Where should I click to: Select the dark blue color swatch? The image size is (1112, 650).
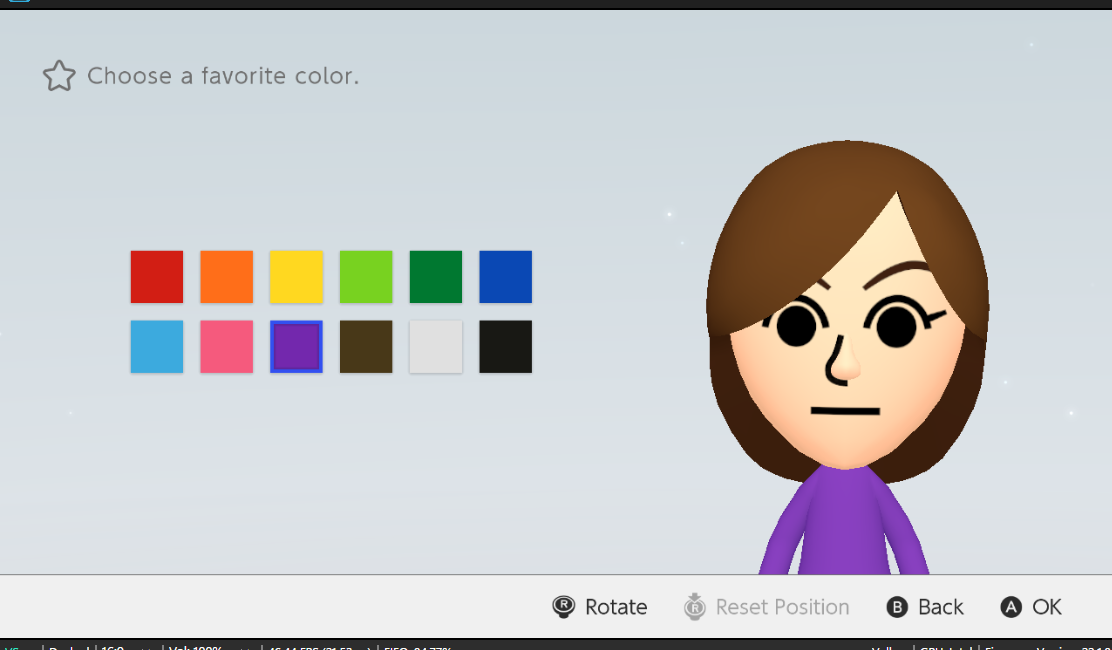click(x=506, y=276)
